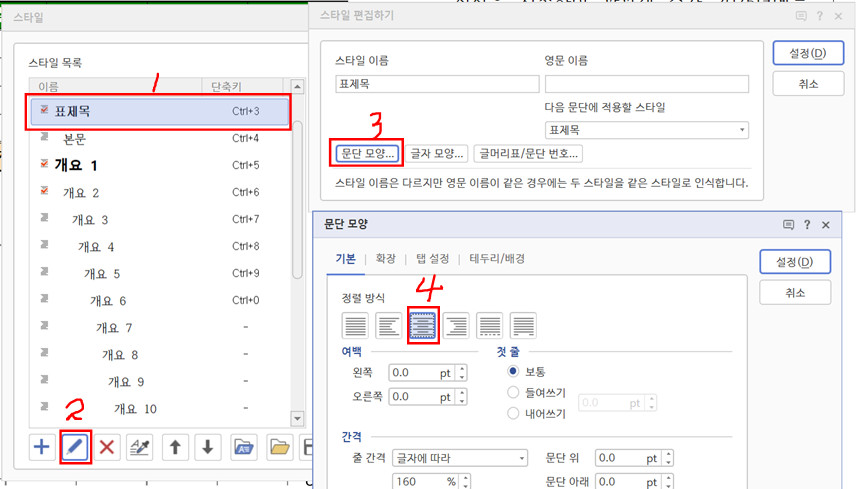The width and height of the screenshot is (859, 489).
Task: Select the 보통 first-line radio button
Action: (x=514, y=371)
